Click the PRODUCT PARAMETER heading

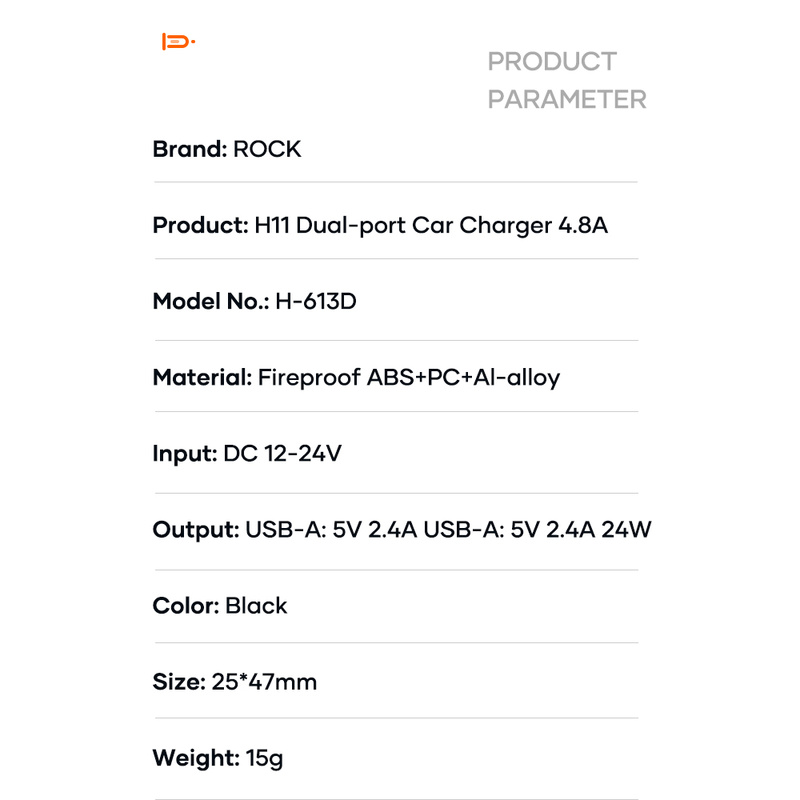566,80
